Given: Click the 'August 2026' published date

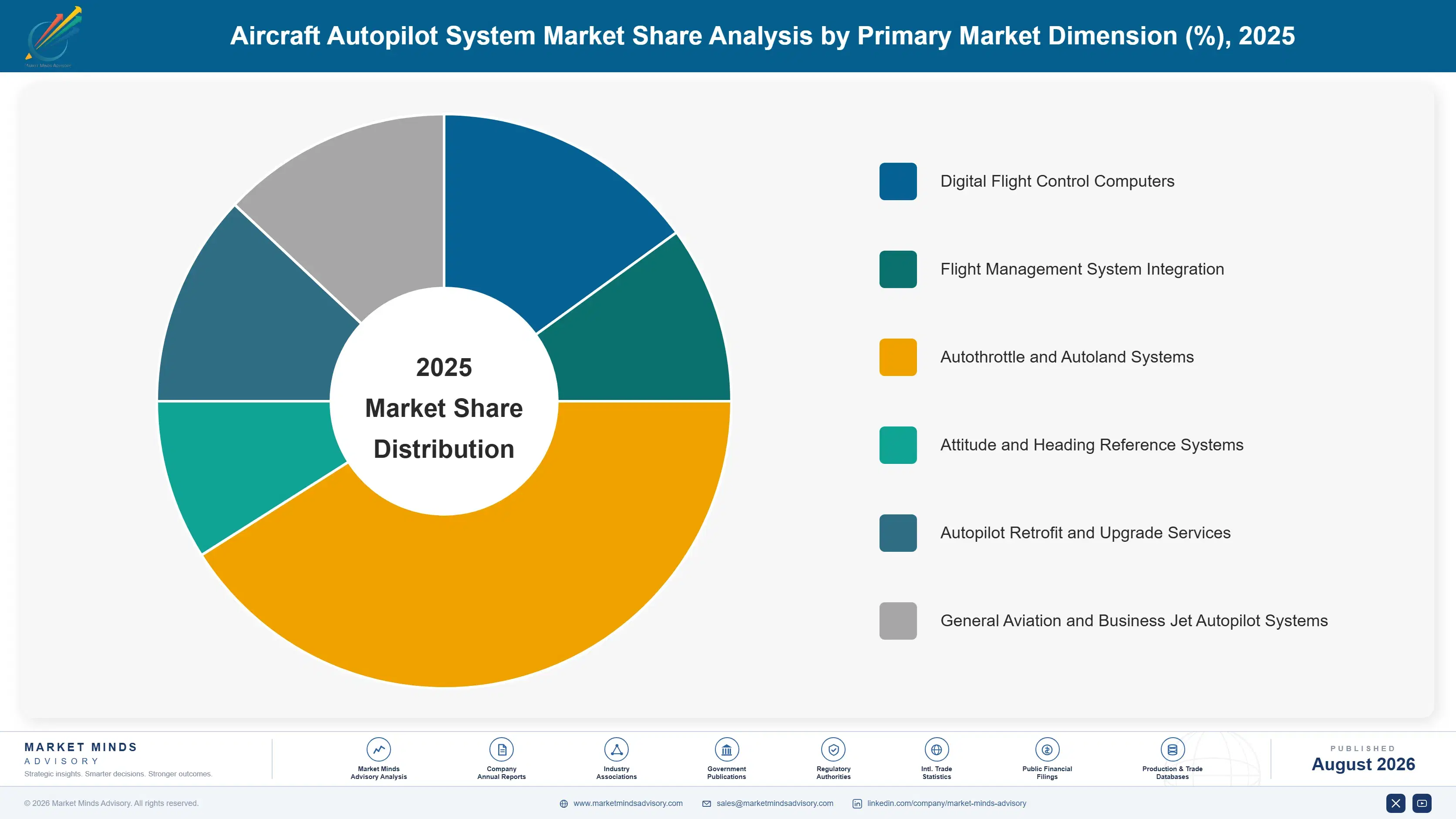Looking at the screenshot, I should pyautogui.click(x=1363, y=764).
